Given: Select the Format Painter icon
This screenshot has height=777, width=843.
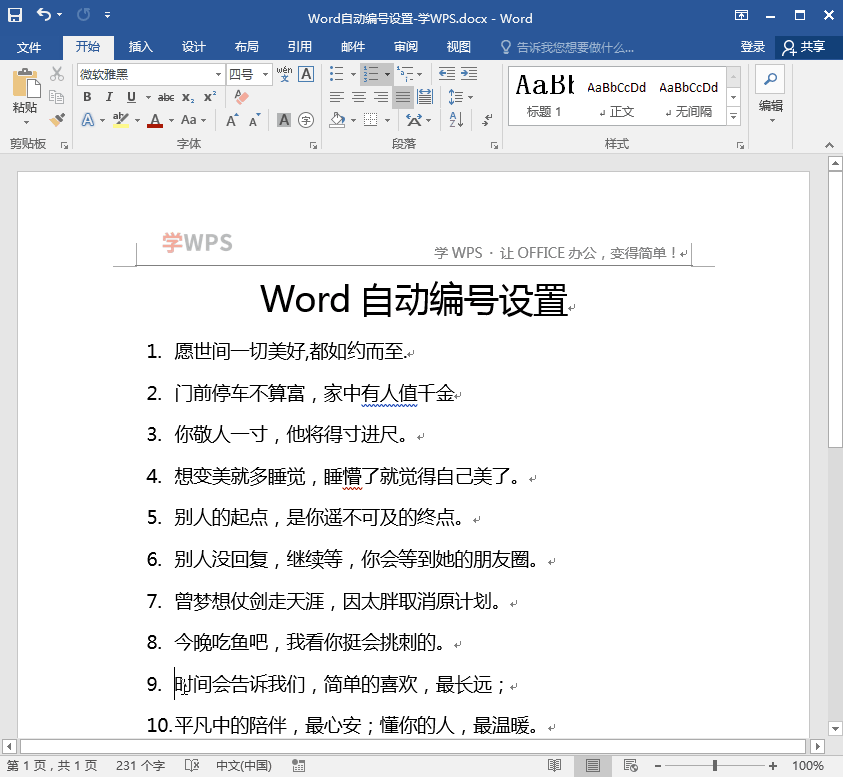Looking at the screenshot, I should click(x=57, y=119).
